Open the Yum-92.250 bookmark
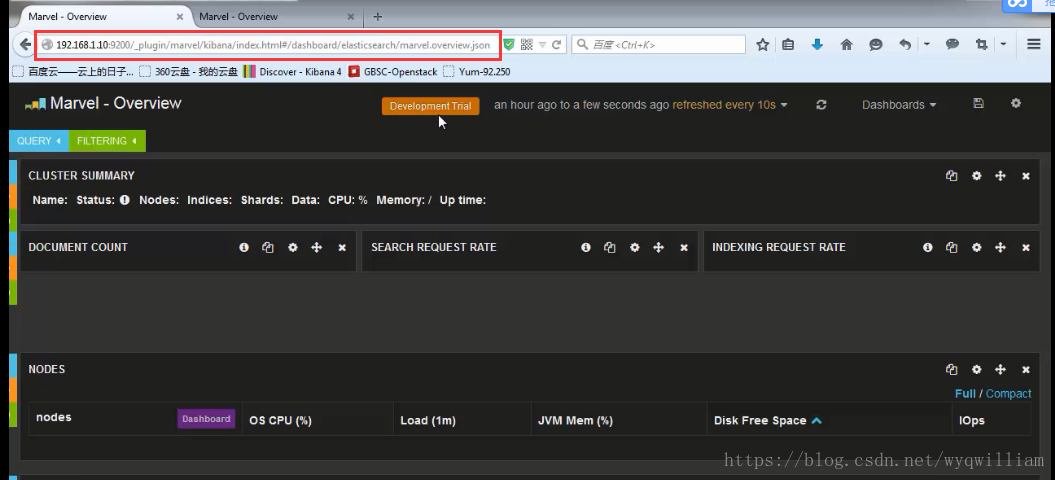Screen dimensions: 1055x480 point(476,71)
